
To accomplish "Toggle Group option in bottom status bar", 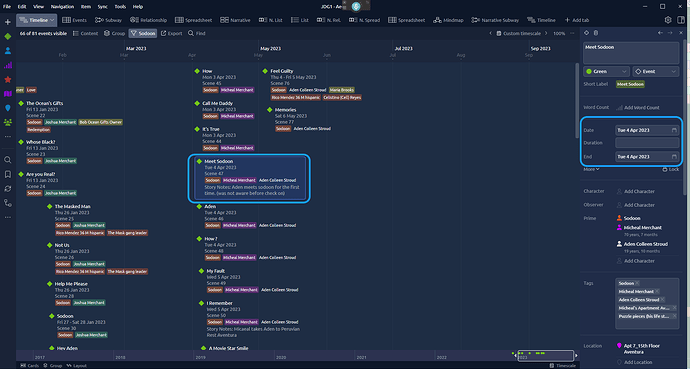I will [x=52, y=365].
